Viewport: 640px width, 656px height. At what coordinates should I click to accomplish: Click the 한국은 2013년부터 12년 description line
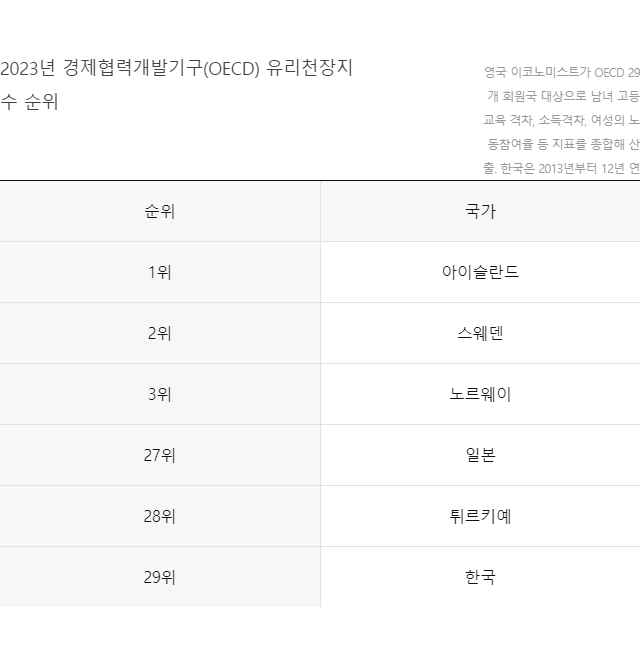coord(561,168)
